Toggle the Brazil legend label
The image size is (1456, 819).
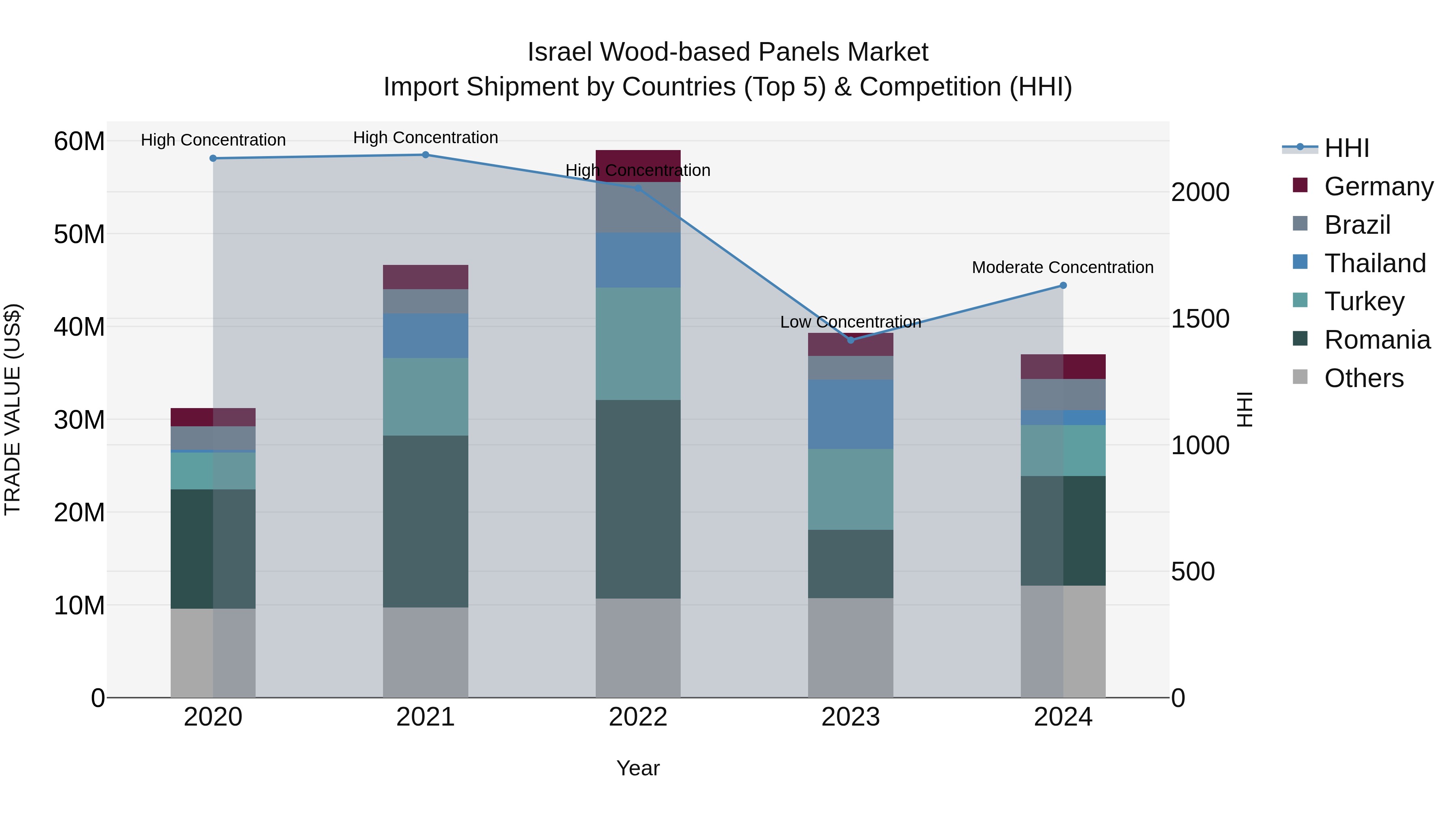(1358, 225)
